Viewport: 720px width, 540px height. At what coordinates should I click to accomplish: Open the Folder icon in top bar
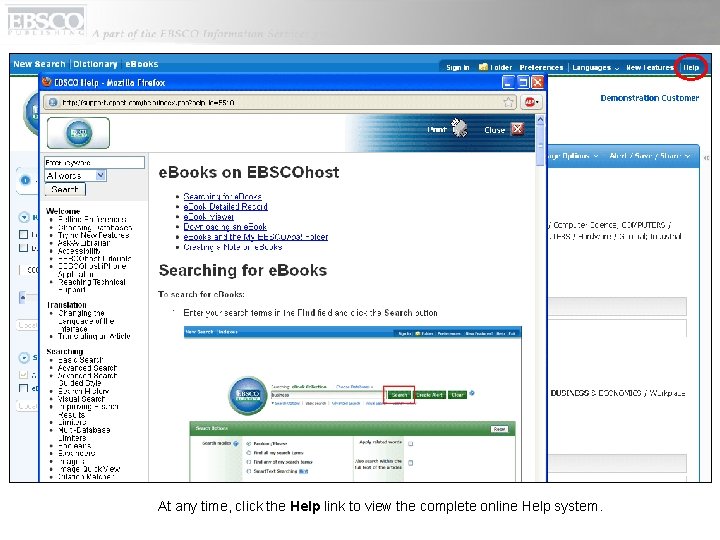[x=483, y=67]
